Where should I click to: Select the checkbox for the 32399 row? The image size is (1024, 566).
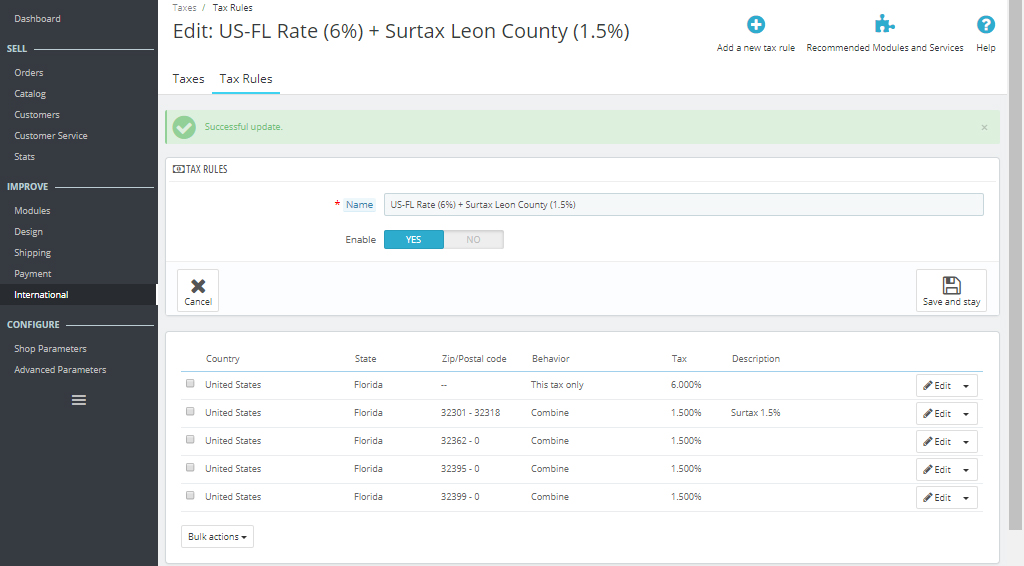191,496
